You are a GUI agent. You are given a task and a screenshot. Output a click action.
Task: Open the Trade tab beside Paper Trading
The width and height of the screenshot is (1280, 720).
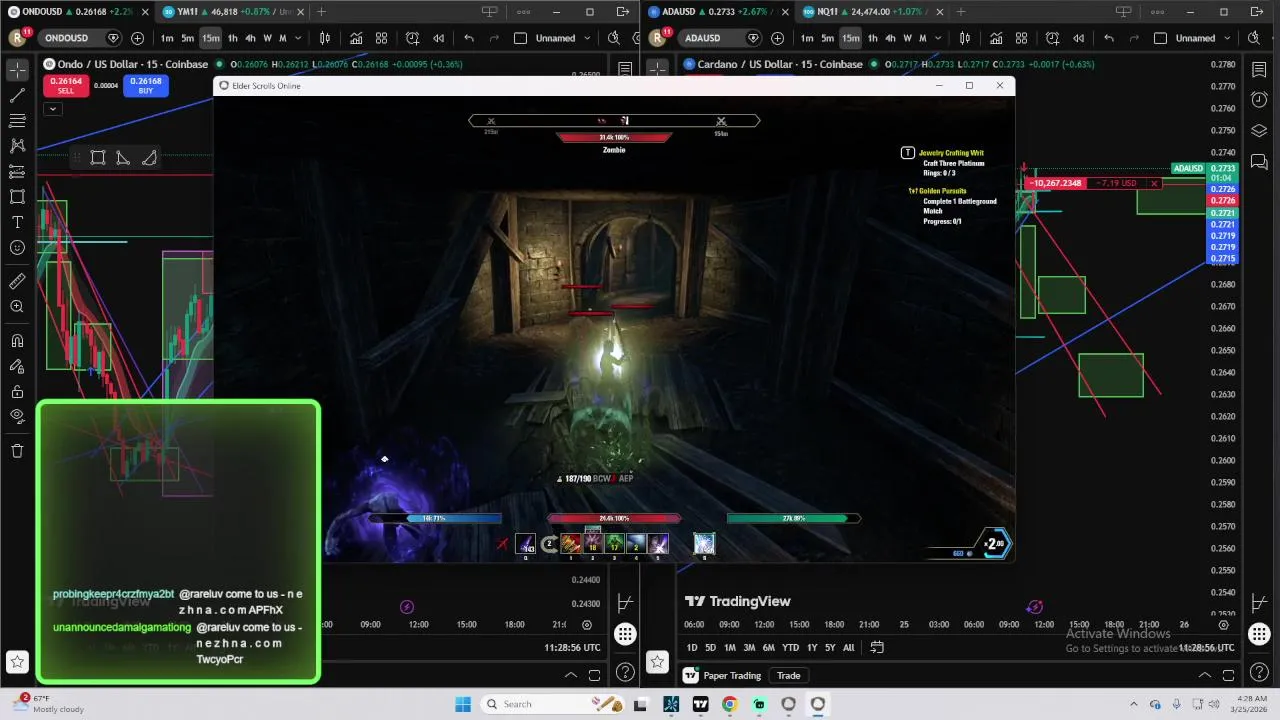(788, 675)
